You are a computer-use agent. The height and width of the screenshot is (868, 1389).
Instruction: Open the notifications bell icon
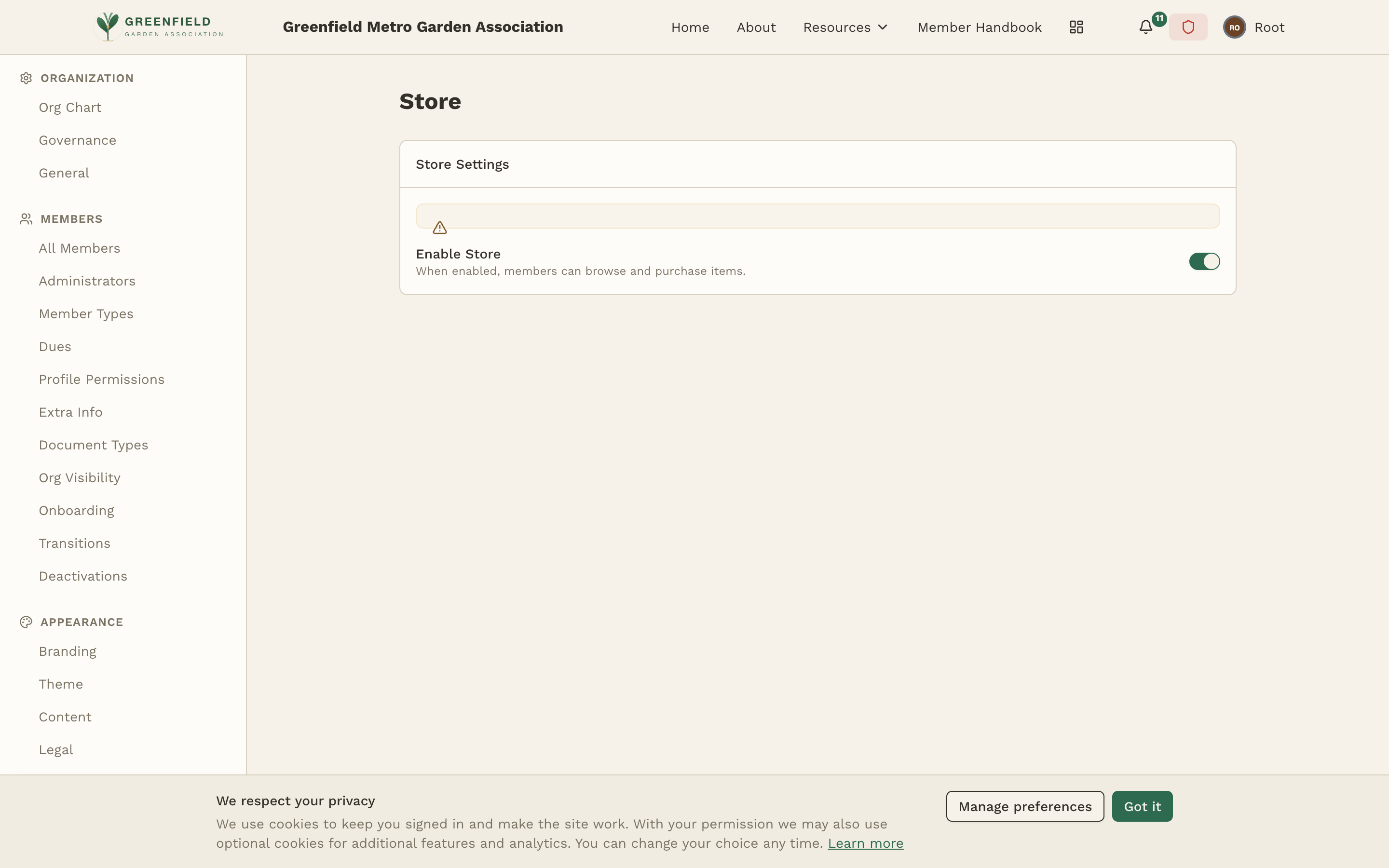1145,27
